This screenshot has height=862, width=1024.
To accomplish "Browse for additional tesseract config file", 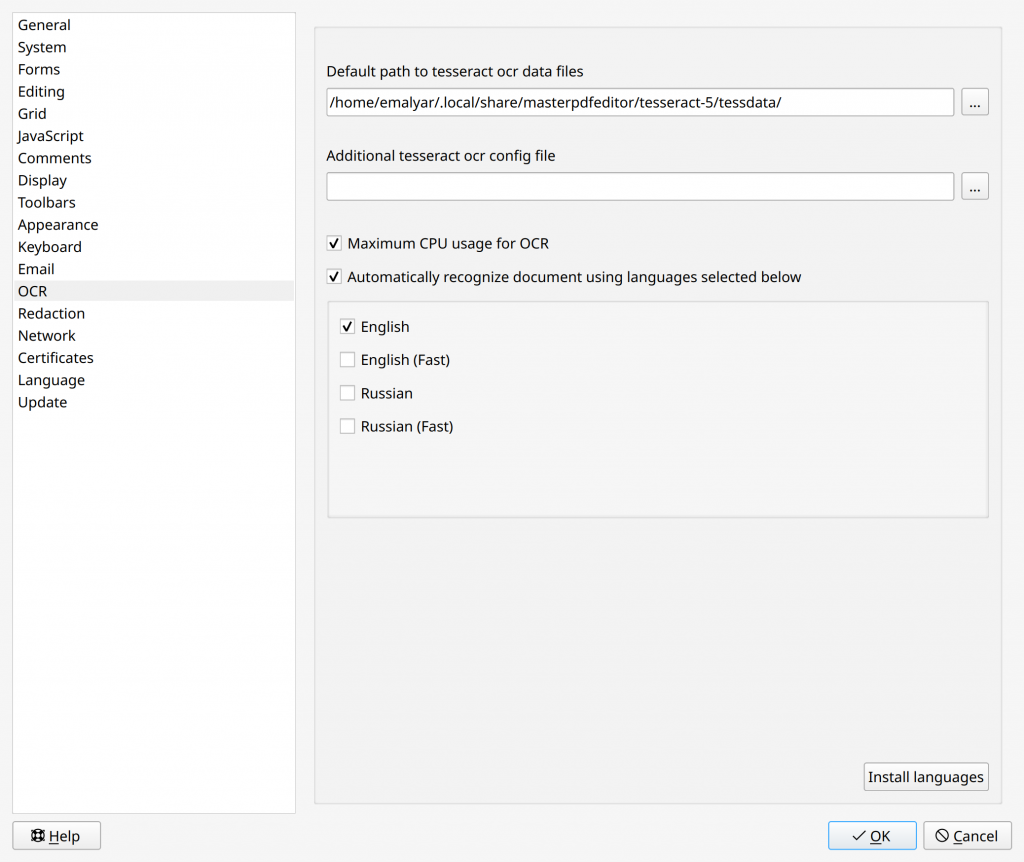I will coord(975,186).
